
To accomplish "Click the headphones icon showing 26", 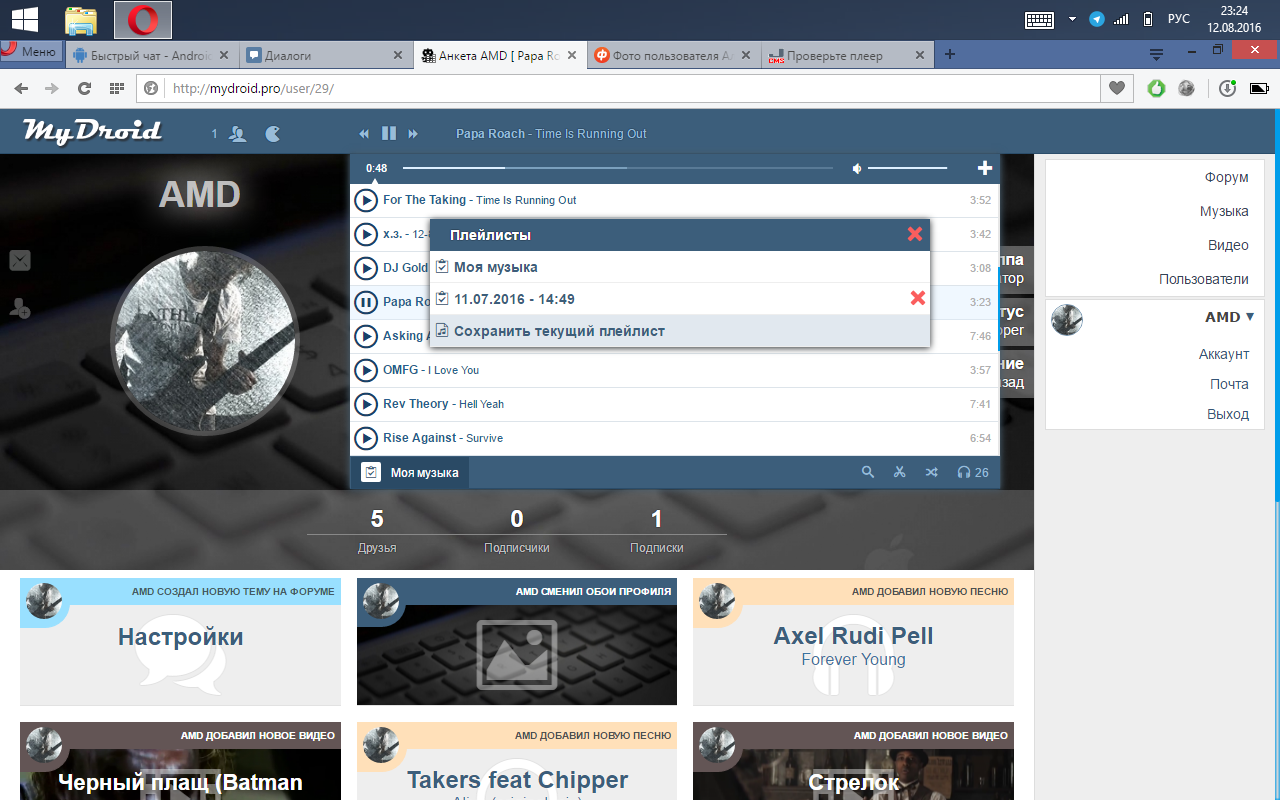I will pyautogui.click(x=973, y=472).
